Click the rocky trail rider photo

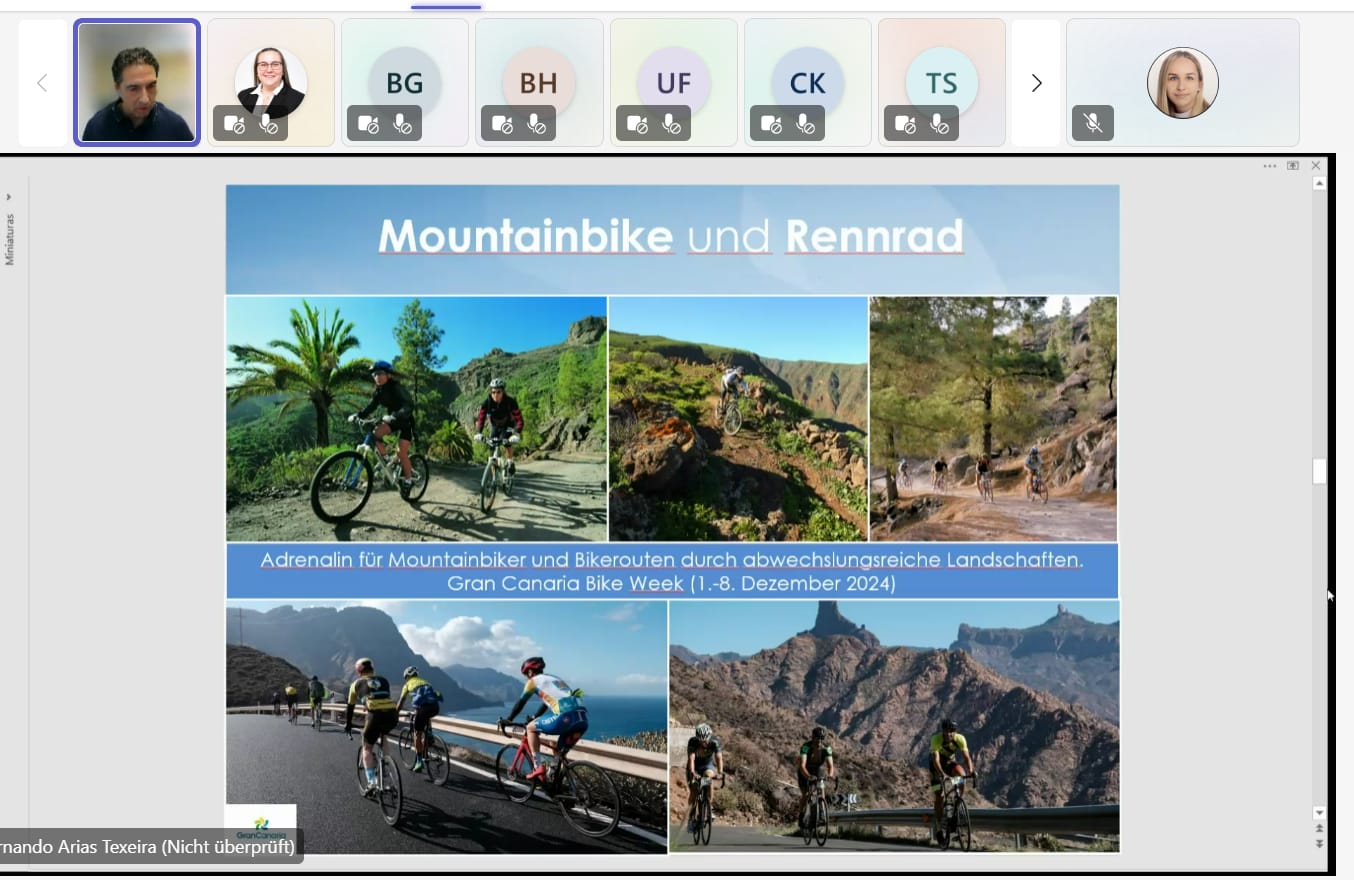pos(738,419)
